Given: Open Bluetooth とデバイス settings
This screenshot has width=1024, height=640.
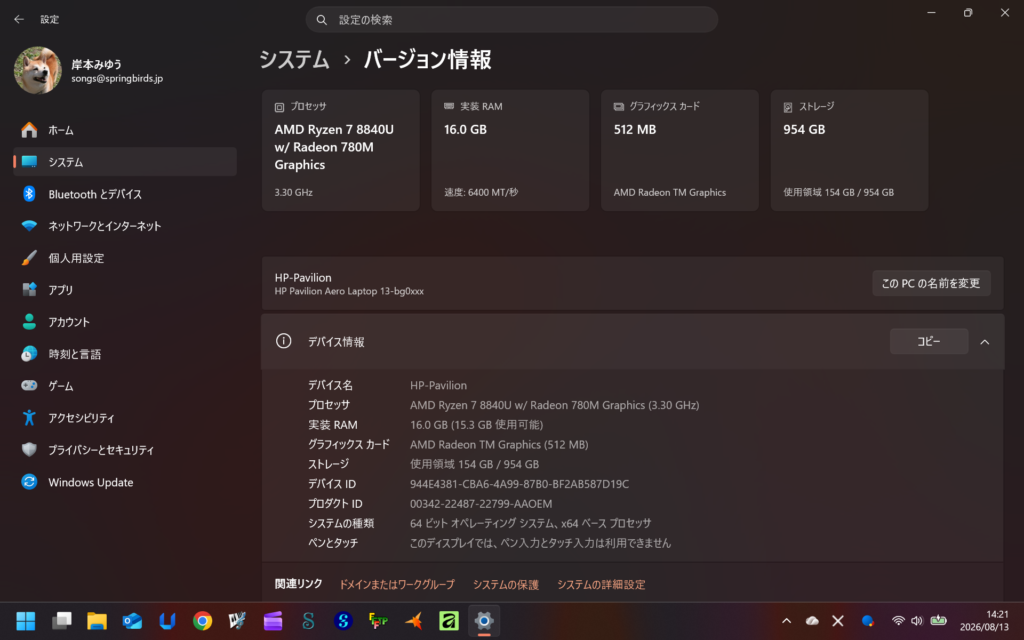Looking at the screenshot, I should coord(125,194).
